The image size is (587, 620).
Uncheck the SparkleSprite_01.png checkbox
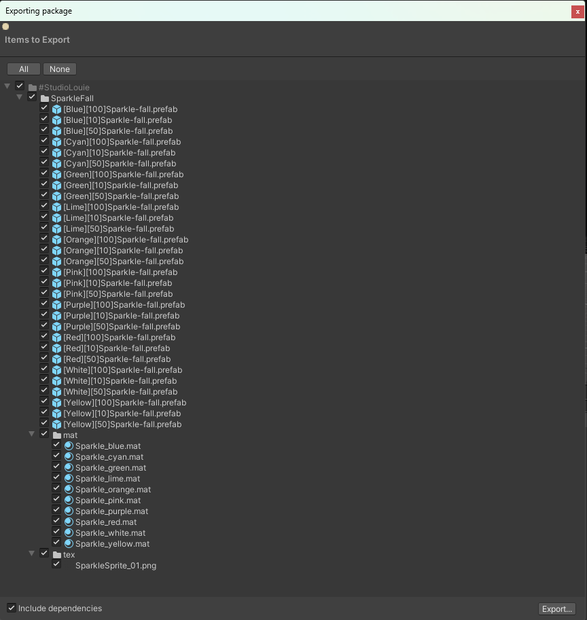pos(56,564)
